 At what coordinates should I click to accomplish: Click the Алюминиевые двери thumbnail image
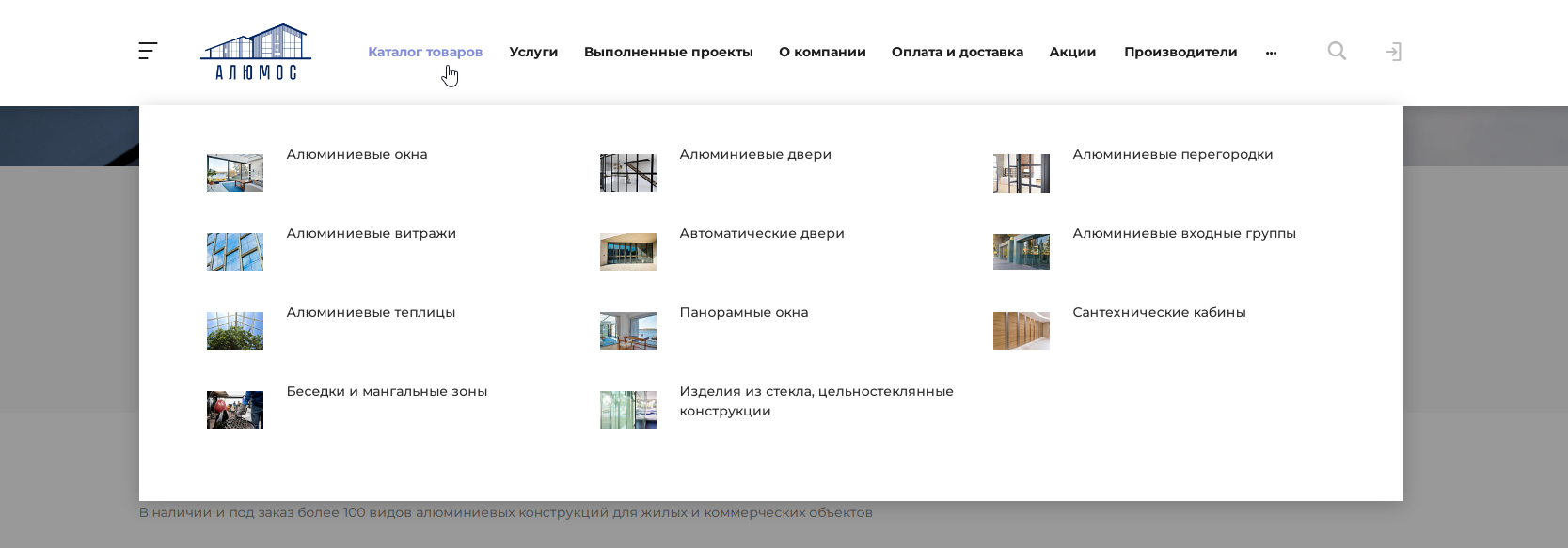pos(628,173)
